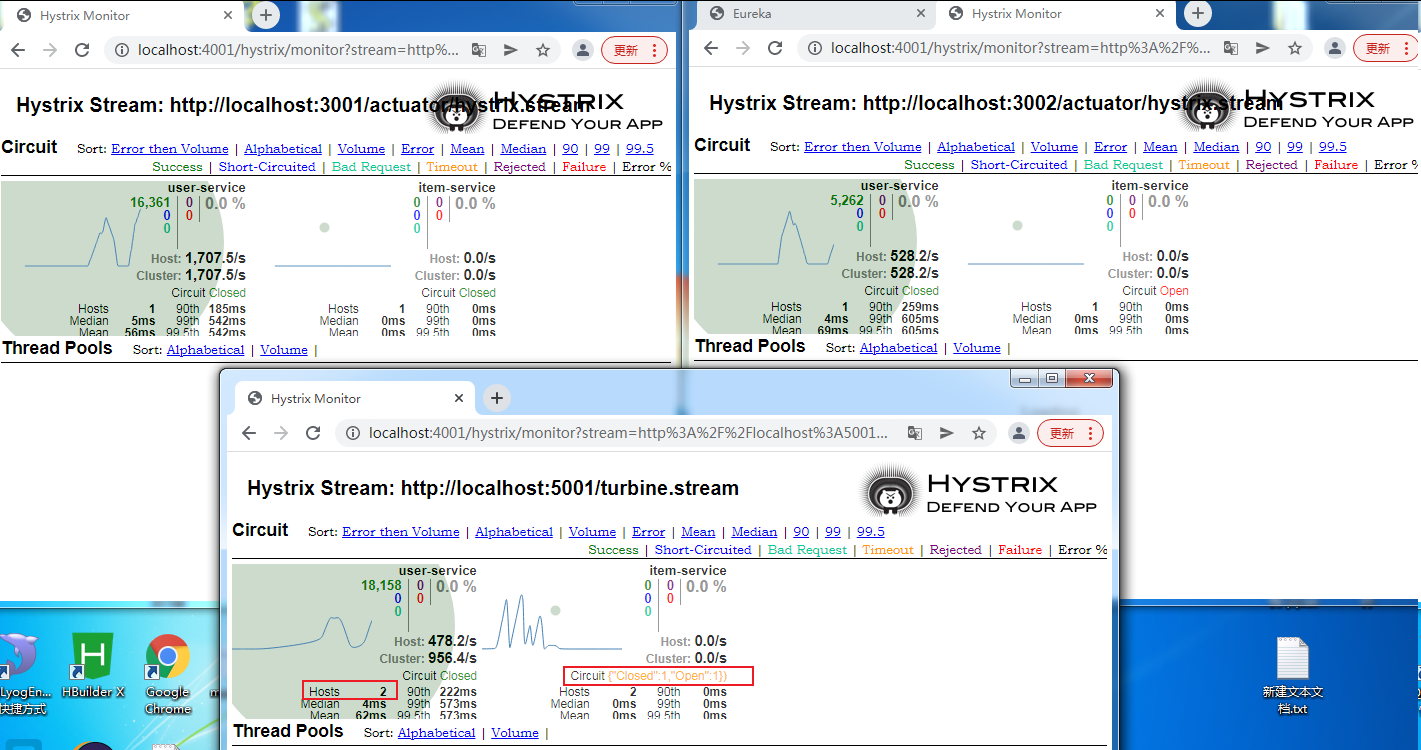The height and width of the screenshot is (750, 1421).
Task: Click 更新 update button in front turbine window
Action: [x=1070, y=433]
